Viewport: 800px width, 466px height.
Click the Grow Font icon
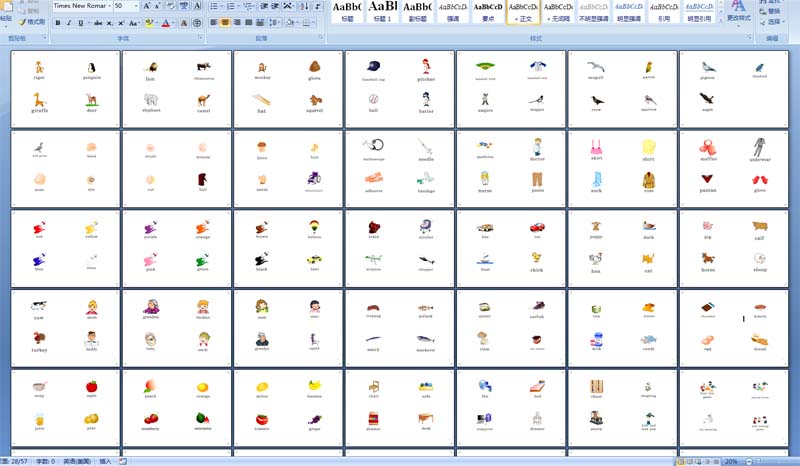coord(146,6)
